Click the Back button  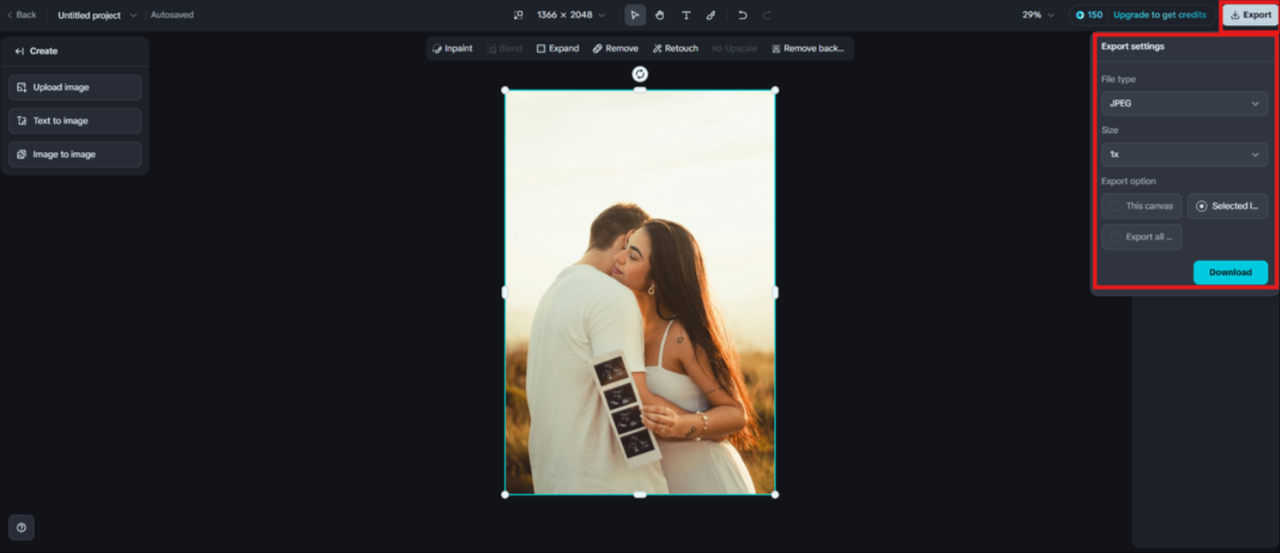click(x=22, y=15)
